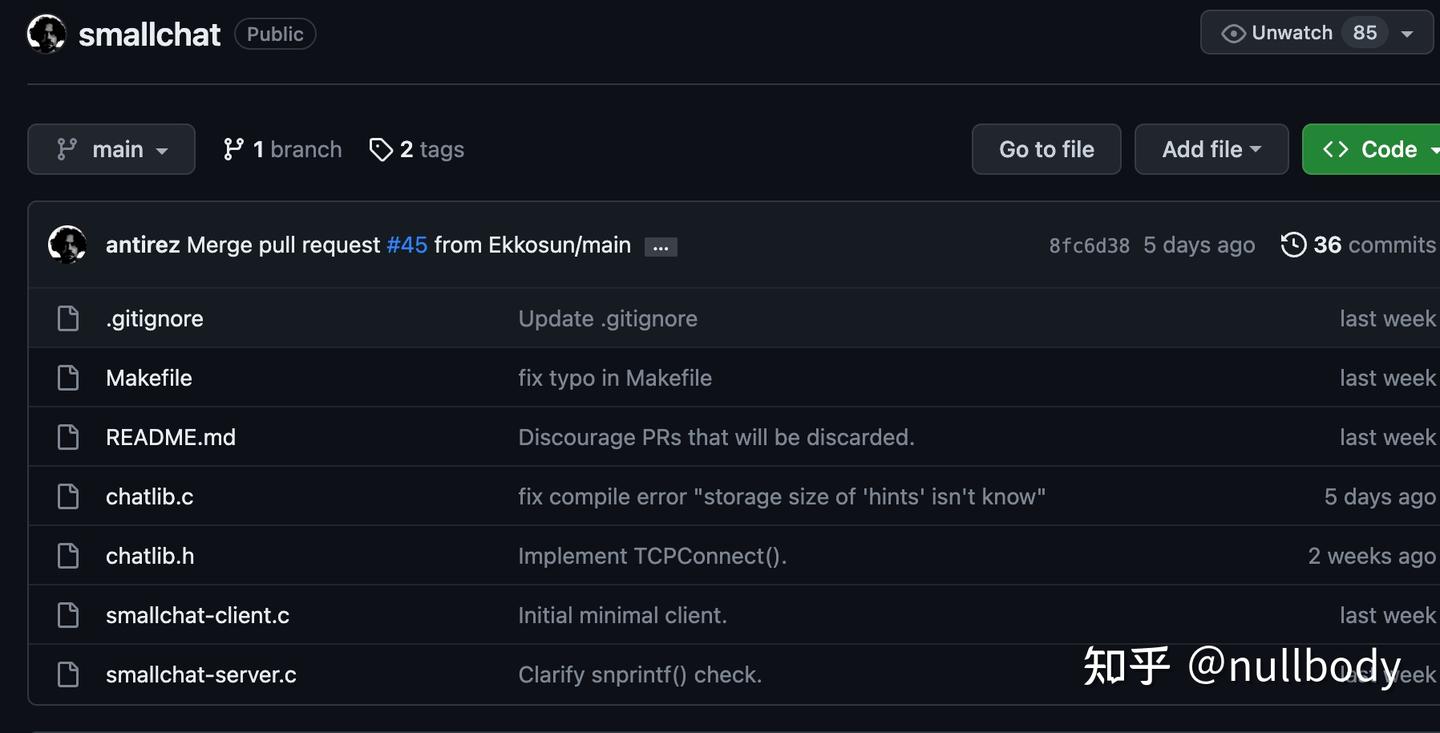Open commit hash 8fc6d38
The width and height of the screenshot is (1440, 733).
pyautogui.click(x=1089, y=246)
